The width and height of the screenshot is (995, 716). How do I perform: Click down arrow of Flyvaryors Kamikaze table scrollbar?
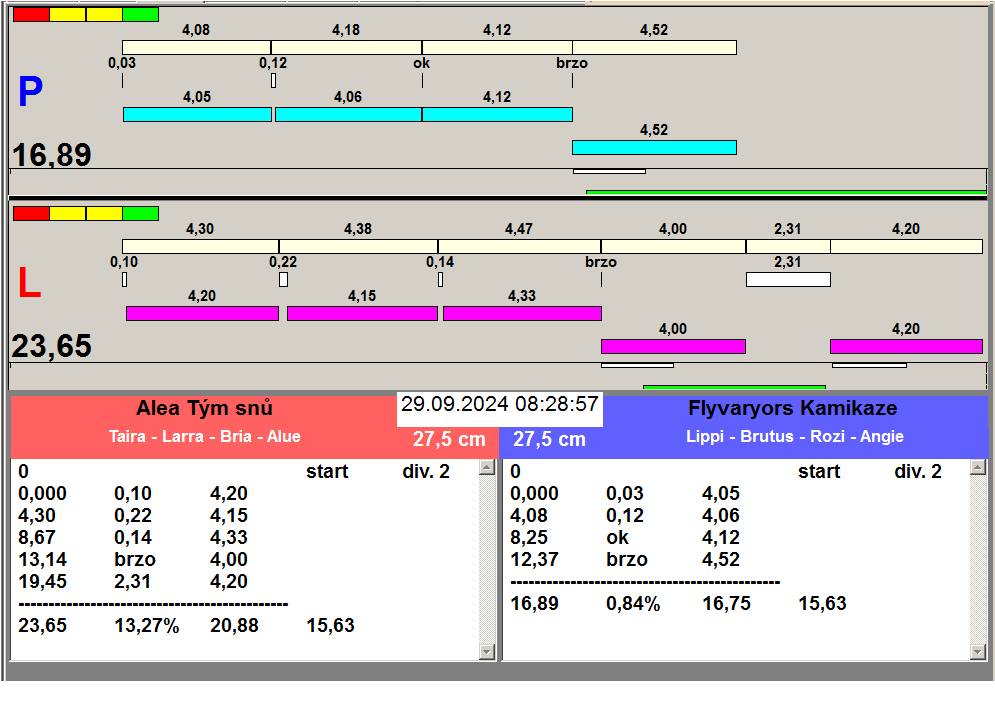point(978,651)
